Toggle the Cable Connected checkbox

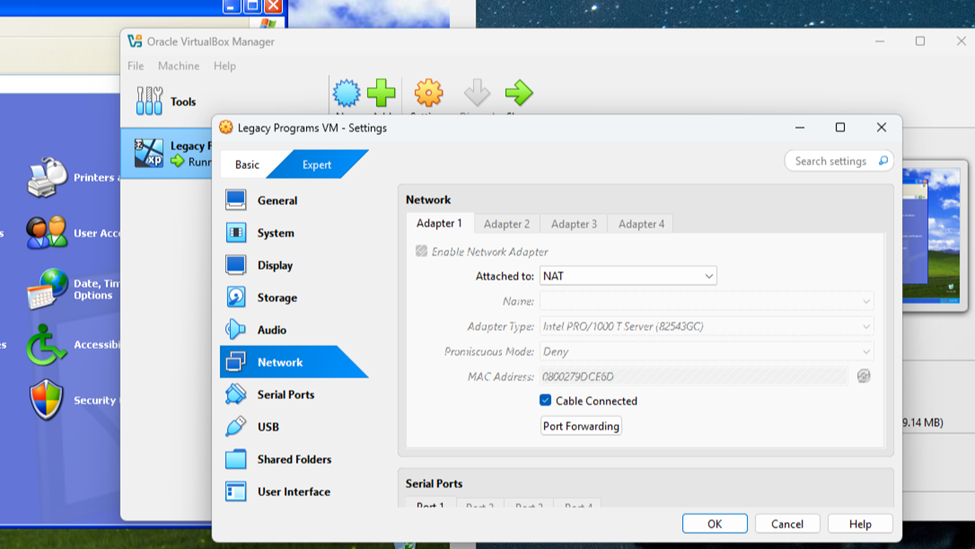pyautogui.click(x=546, y=400)
